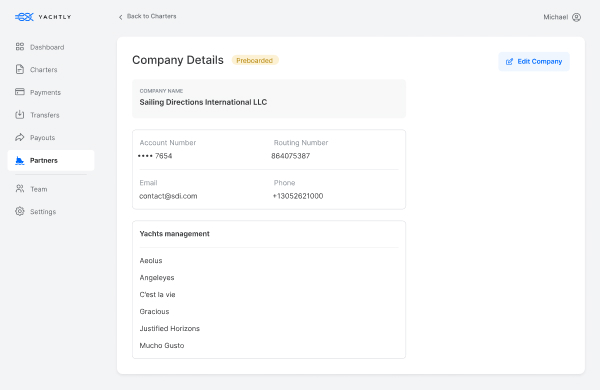Click the Partners sailboat icon
The height and width of the screenshot is (390, 600).
click(20, 160)
